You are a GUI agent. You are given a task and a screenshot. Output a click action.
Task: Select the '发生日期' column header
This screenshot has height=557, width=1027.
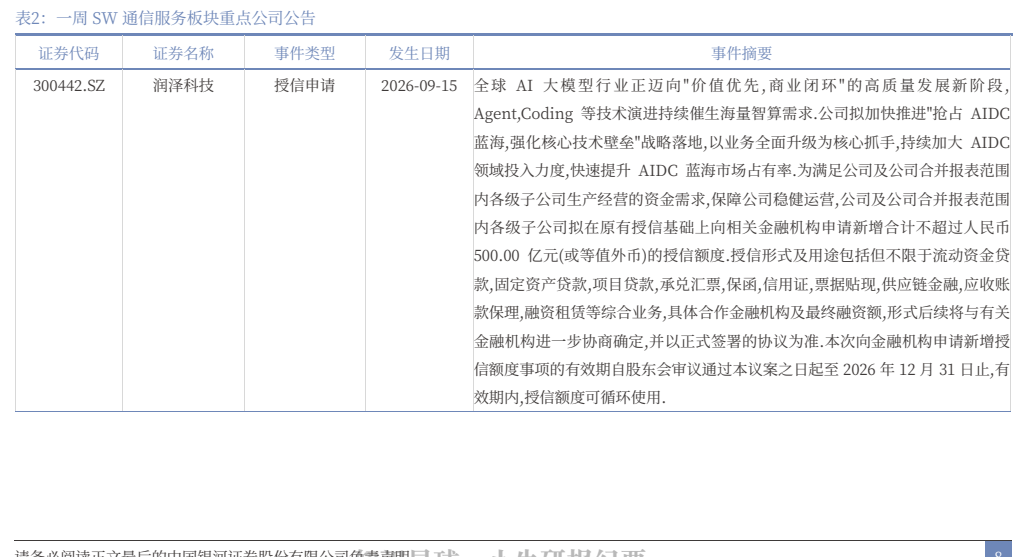(x=419, y=54)
